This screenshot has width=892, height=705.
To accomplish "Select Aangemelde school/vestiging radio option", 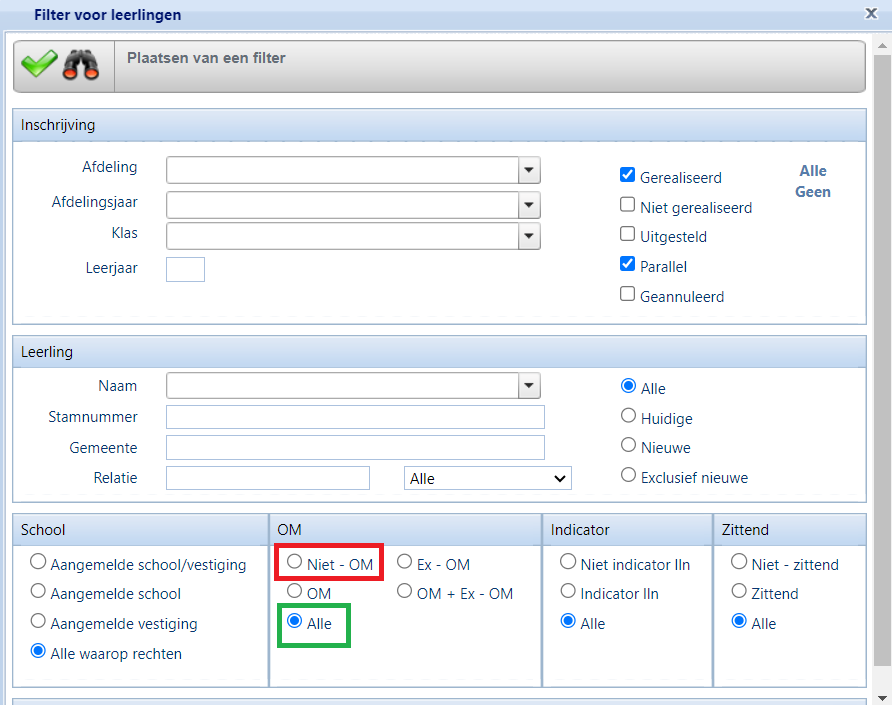I will coord(38,563).
